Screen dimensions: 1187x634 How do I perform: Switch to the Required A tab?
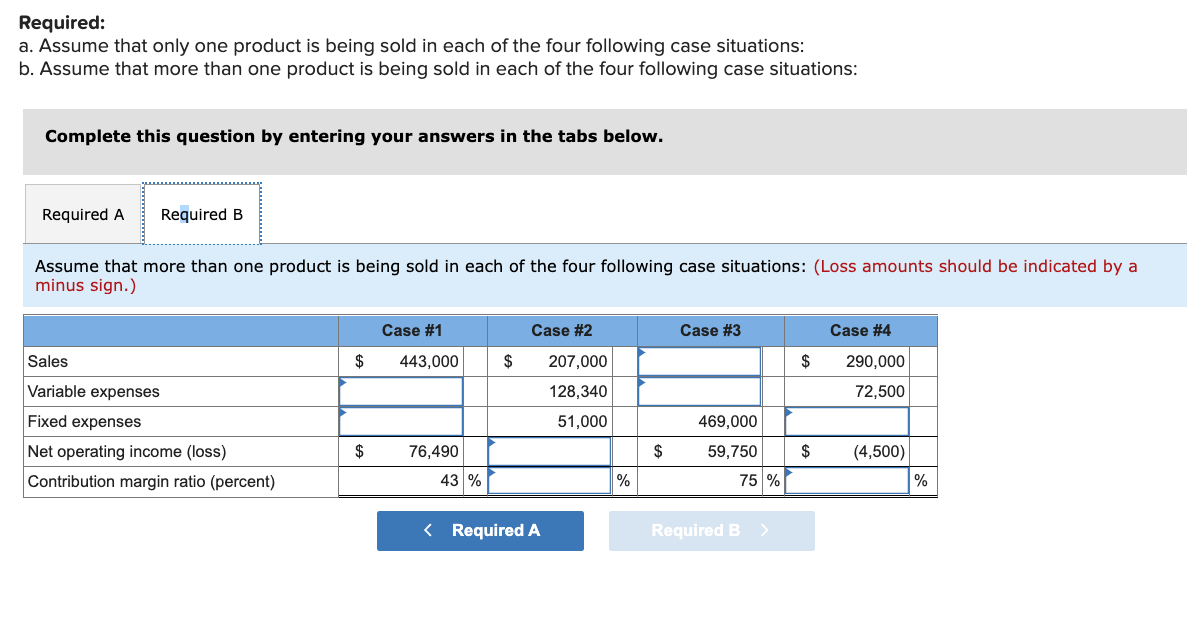[81, 213]
